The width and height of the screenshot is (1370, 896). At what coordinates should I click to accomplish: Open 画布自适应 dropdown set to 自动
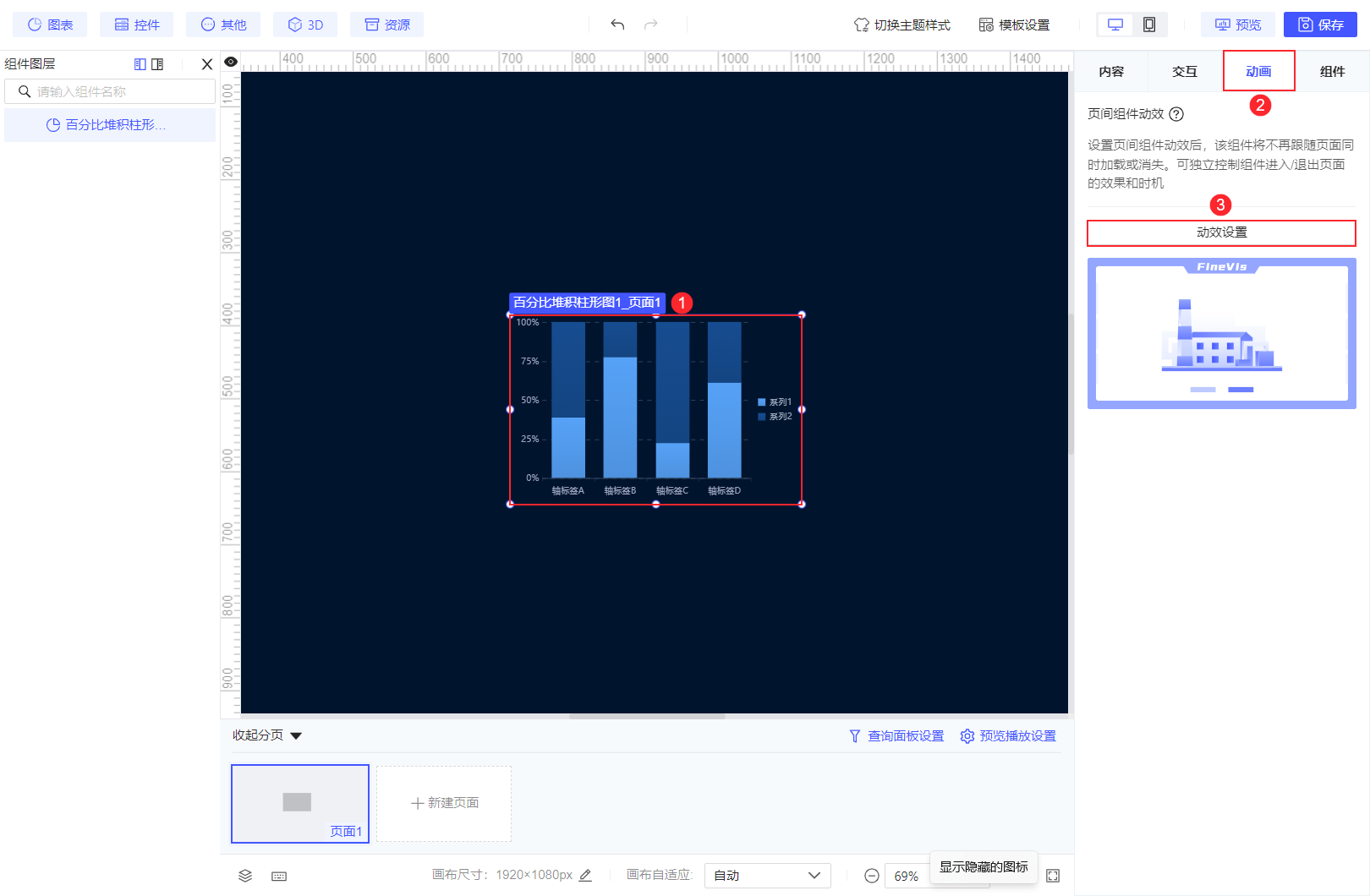point(768,876)
